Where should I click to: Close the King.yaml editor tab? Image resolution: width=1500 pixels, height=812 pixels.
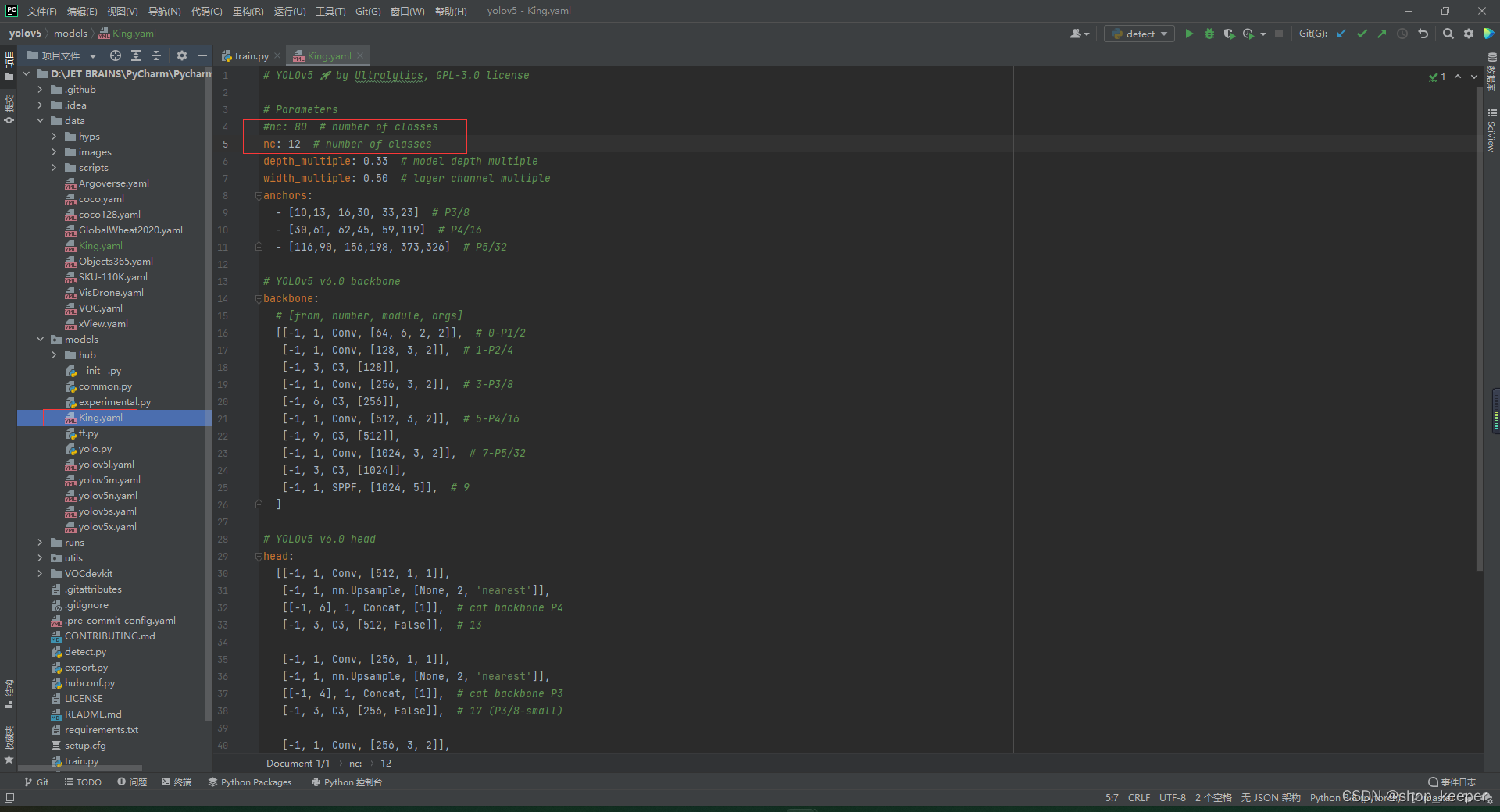360,55
